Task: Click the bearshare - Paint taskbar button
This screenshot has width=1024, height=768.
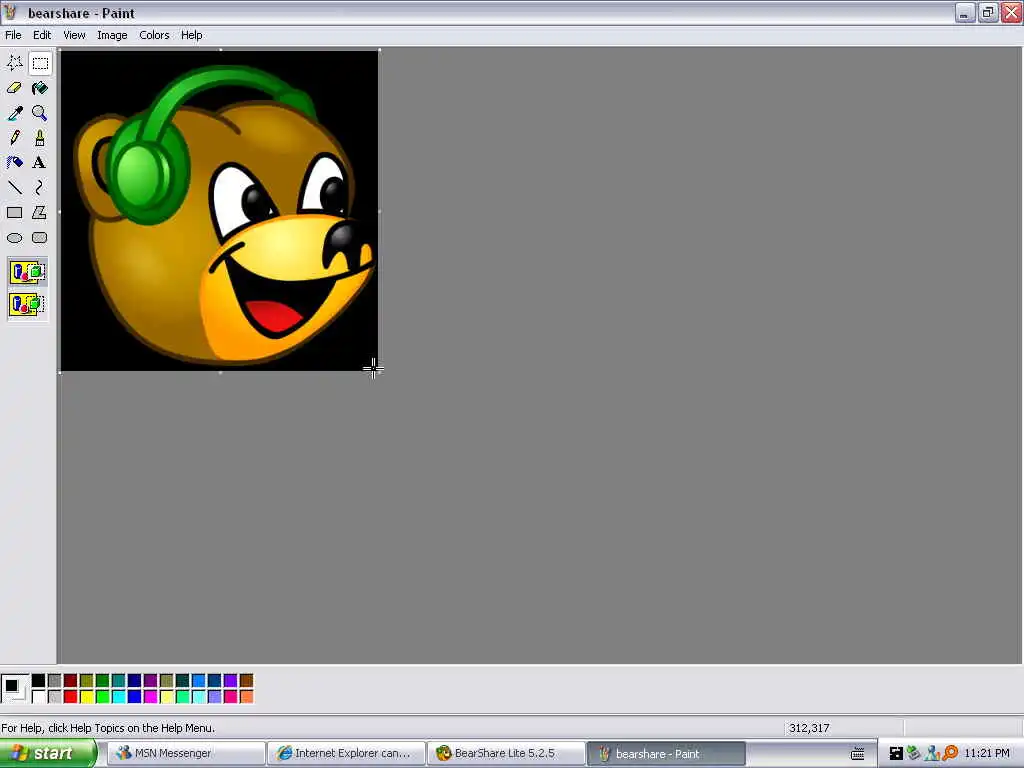Action: tap(666, 754)
